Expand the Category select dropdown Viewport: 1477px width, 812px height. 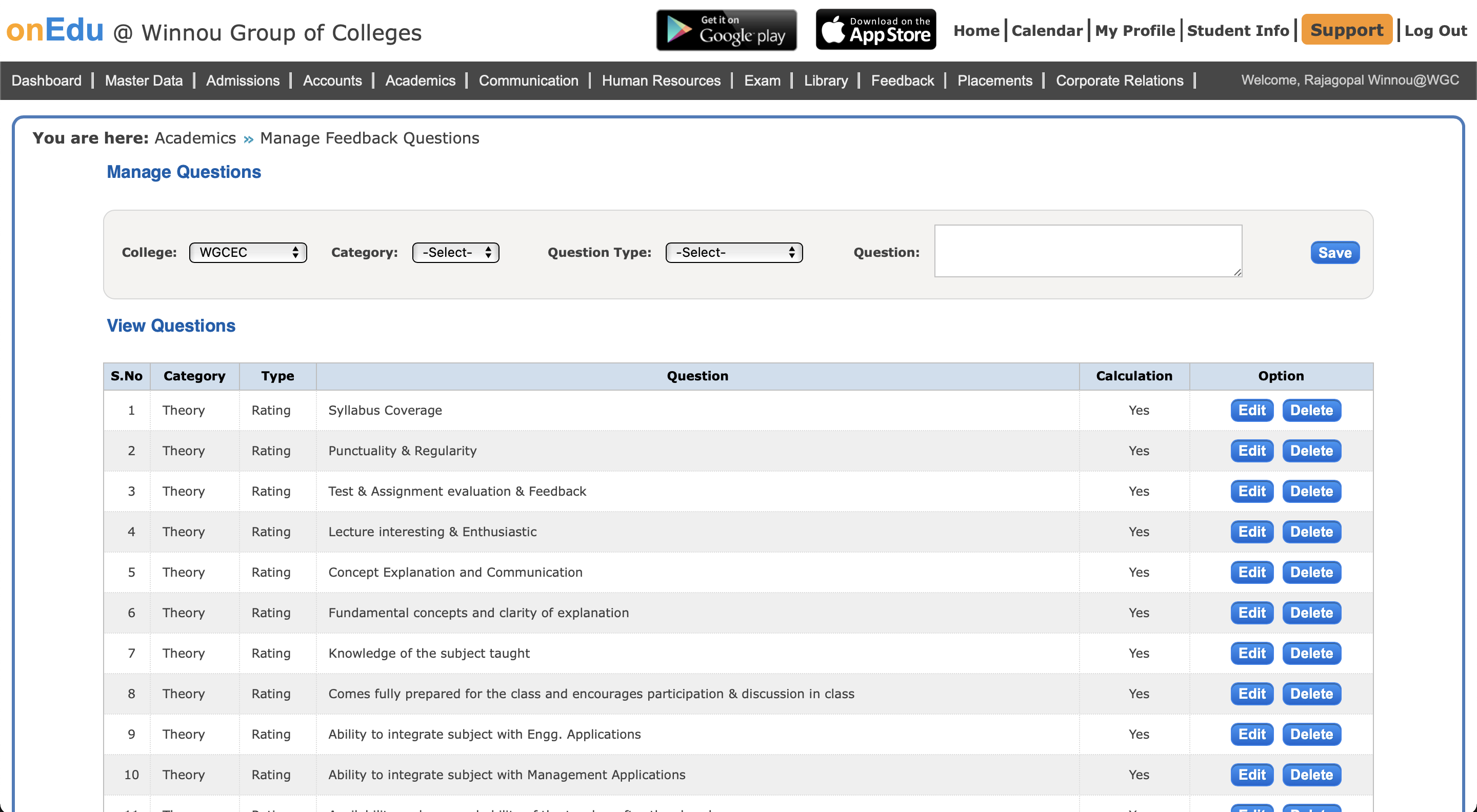(455, 252)
